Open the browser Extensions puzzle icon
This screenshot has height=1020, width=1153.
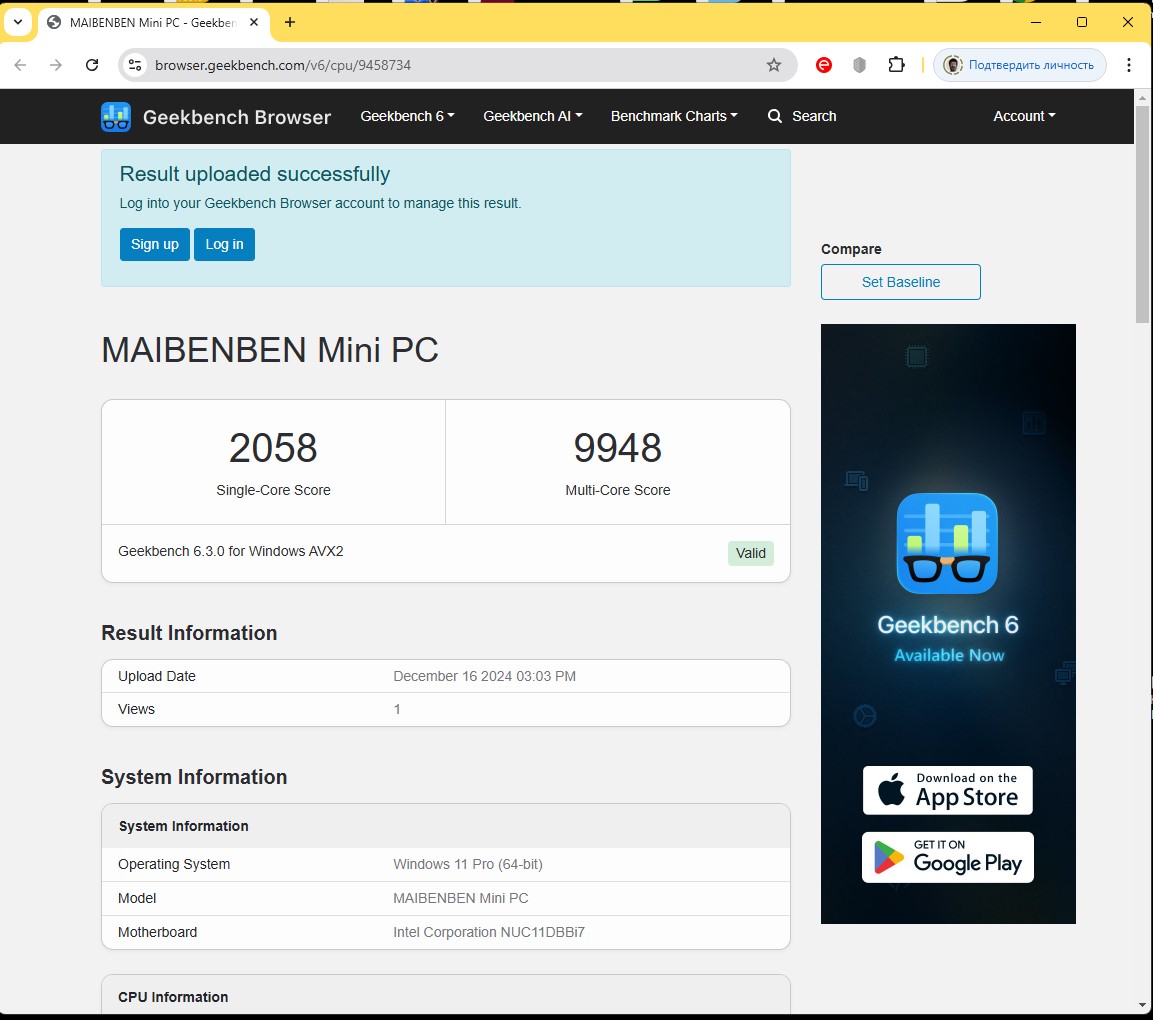click(896, 65)
